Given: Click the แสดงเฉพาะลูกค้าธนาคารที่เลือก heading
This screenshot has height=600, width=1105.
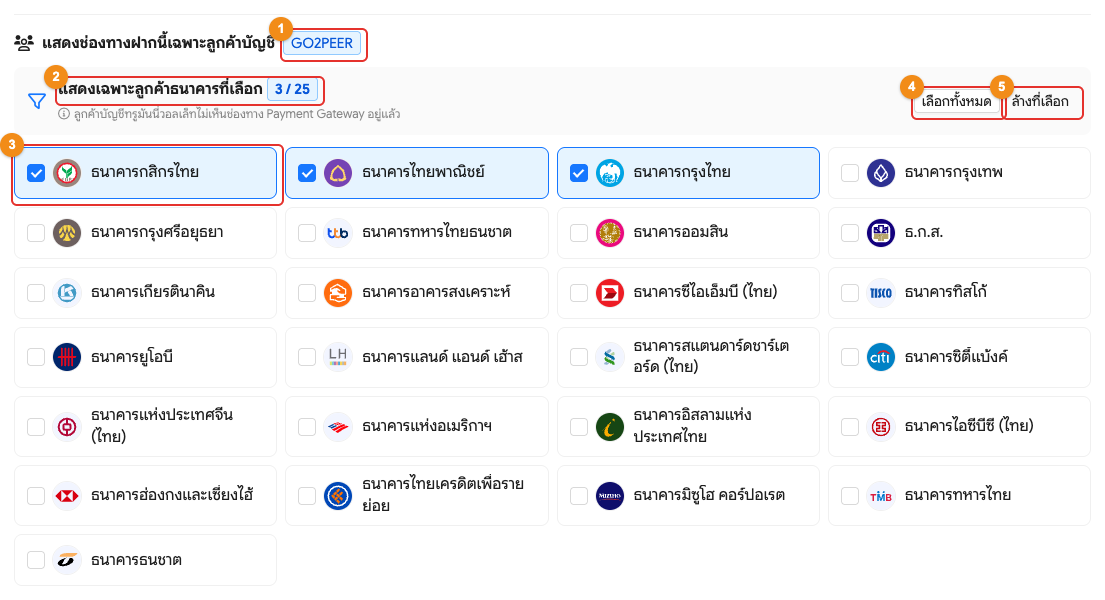Looking at the screenshot, I should click(x=161, y=90).
